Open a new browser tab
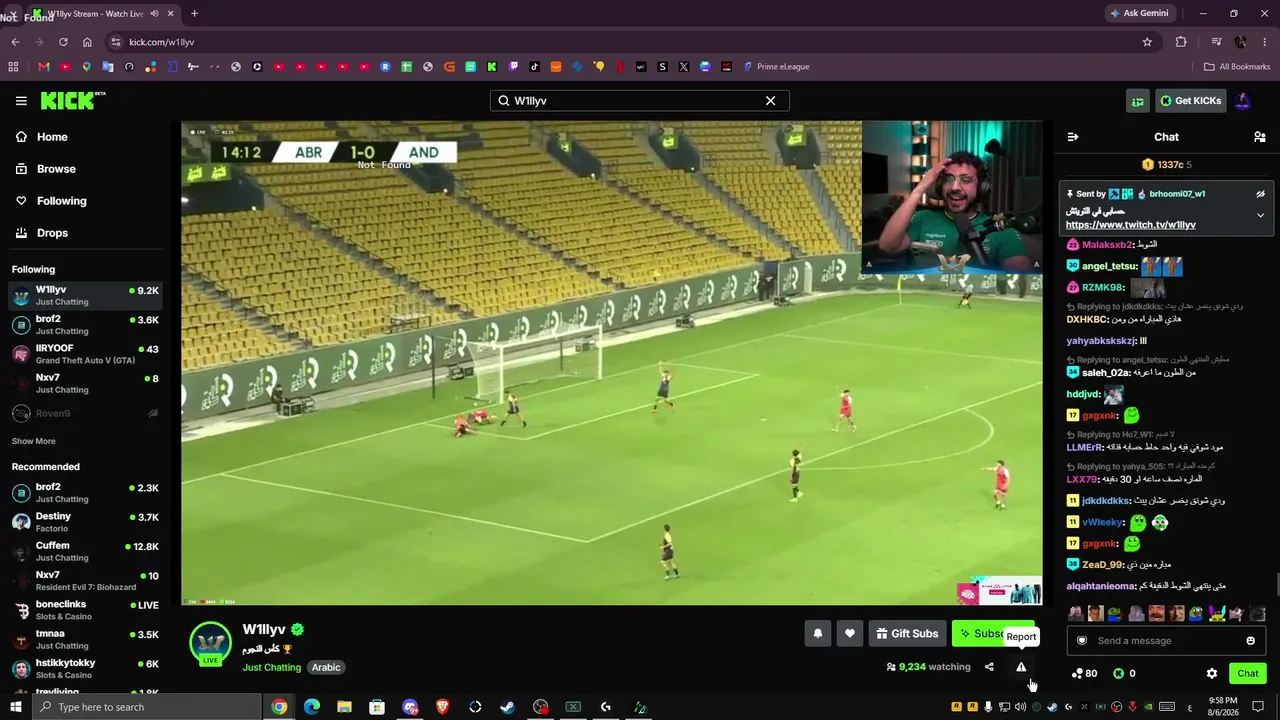Image resolution: width=1280 pixels, height=720 pixels. coord(194,14)
